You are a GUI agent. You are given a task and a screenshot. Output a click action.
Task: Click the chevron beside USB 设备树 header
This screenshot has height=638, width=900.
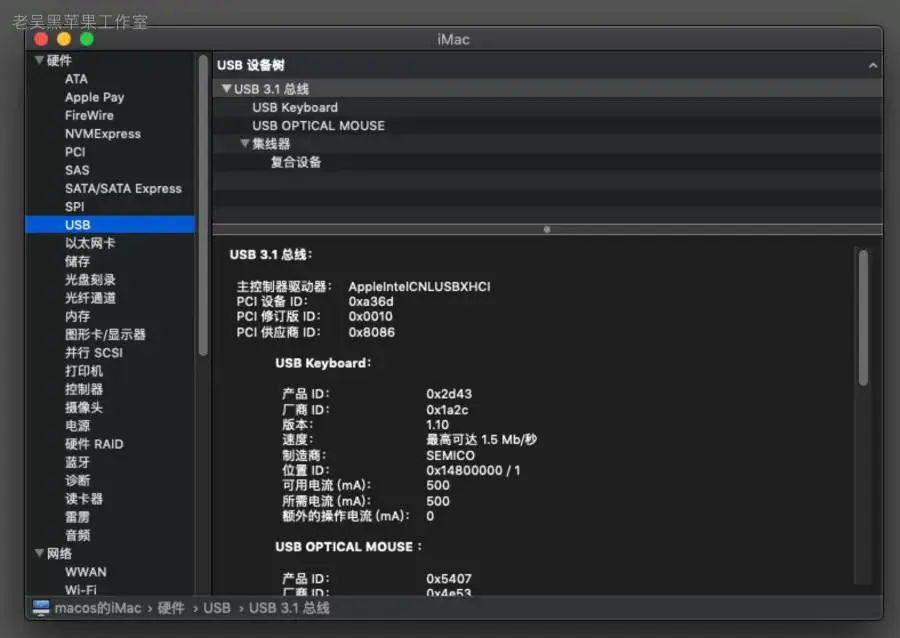pos(872,65)
